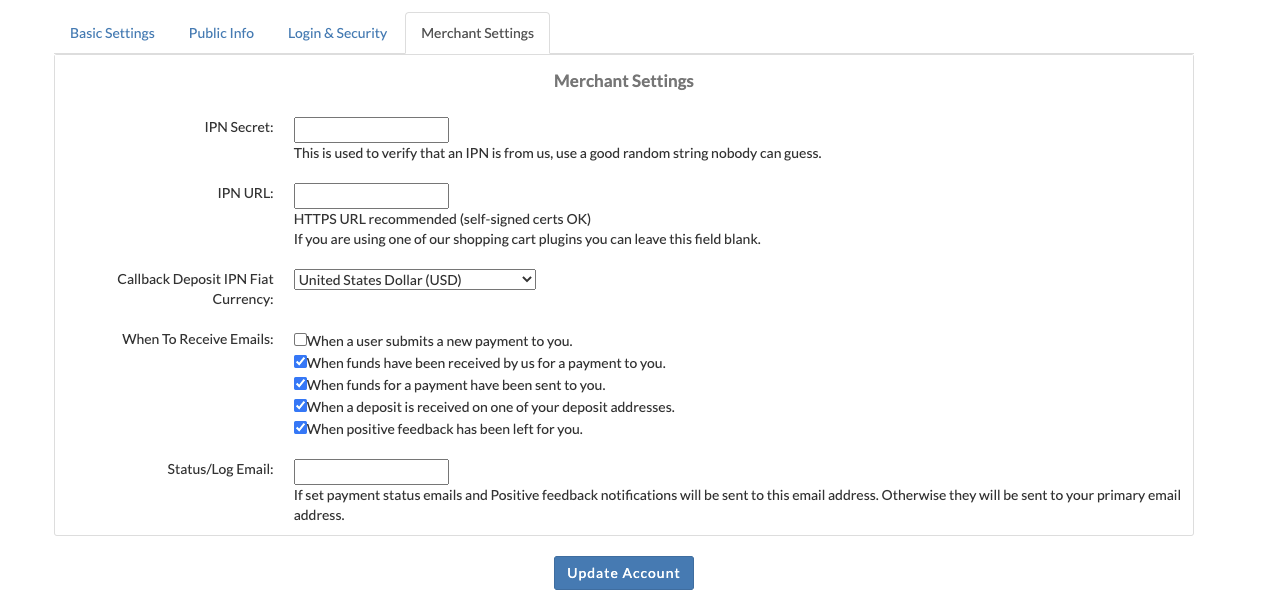Uncheck emails when funds have been received by us
Screen dimensions: 1264x594
(x=300, y=362)
